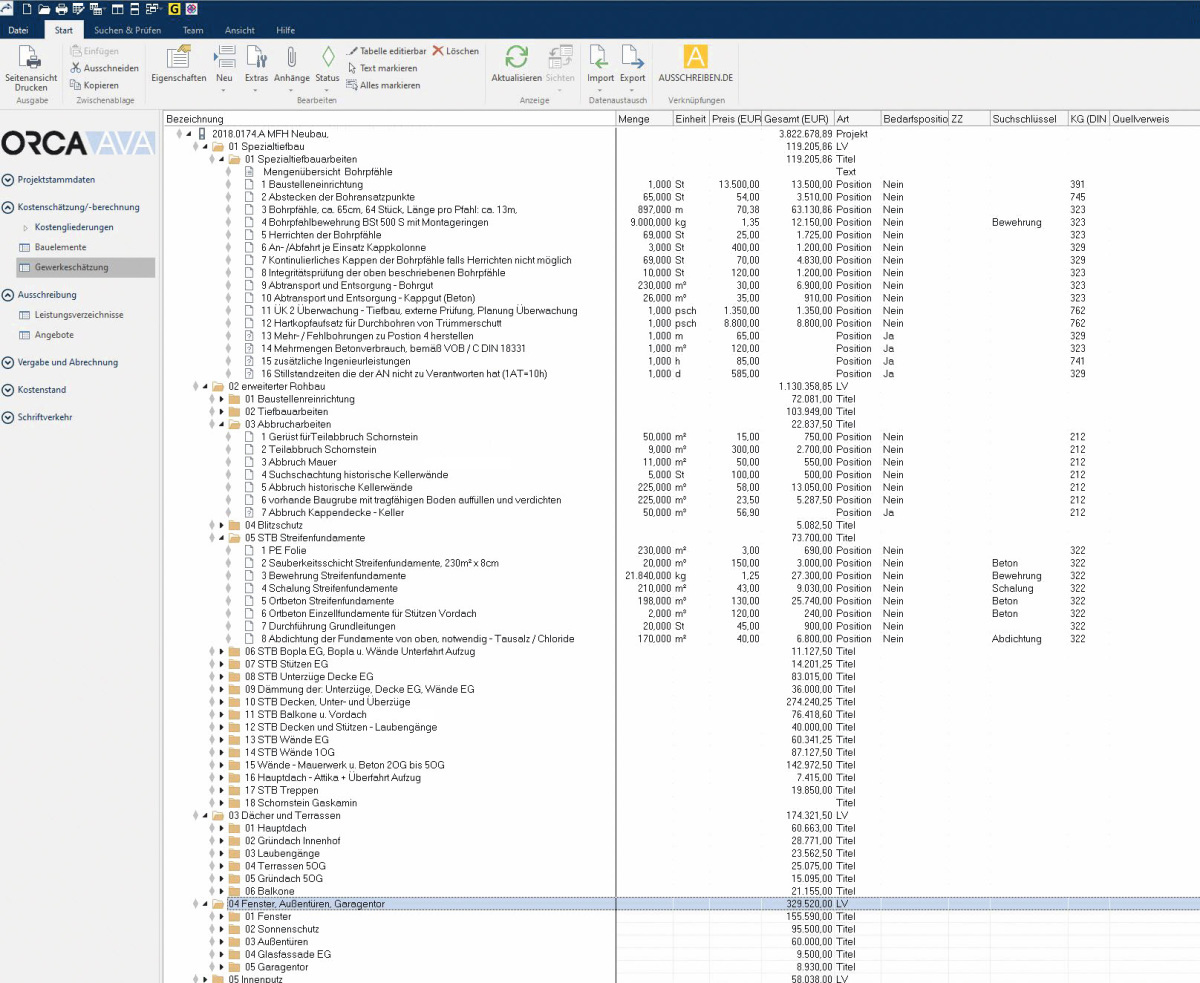
Task: Switch to the Team ribbon tab
Action: pos(193,30)
